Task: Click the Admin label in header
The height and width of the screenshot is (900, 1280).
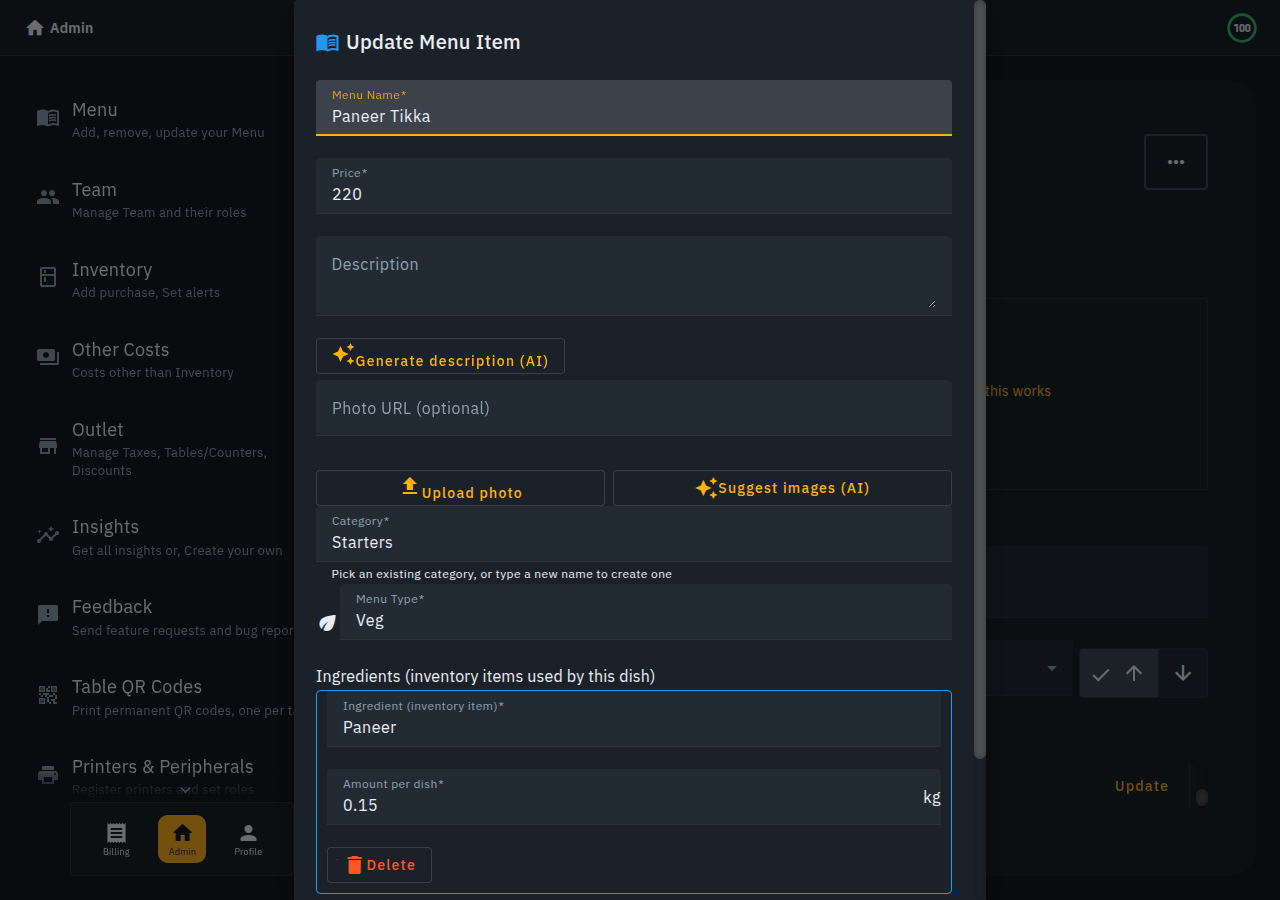Action: pos(72,28)
